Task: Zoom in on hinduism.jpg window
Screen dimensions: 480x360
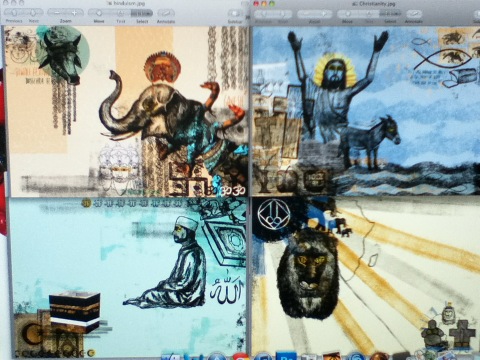Action: coord(74,13)
